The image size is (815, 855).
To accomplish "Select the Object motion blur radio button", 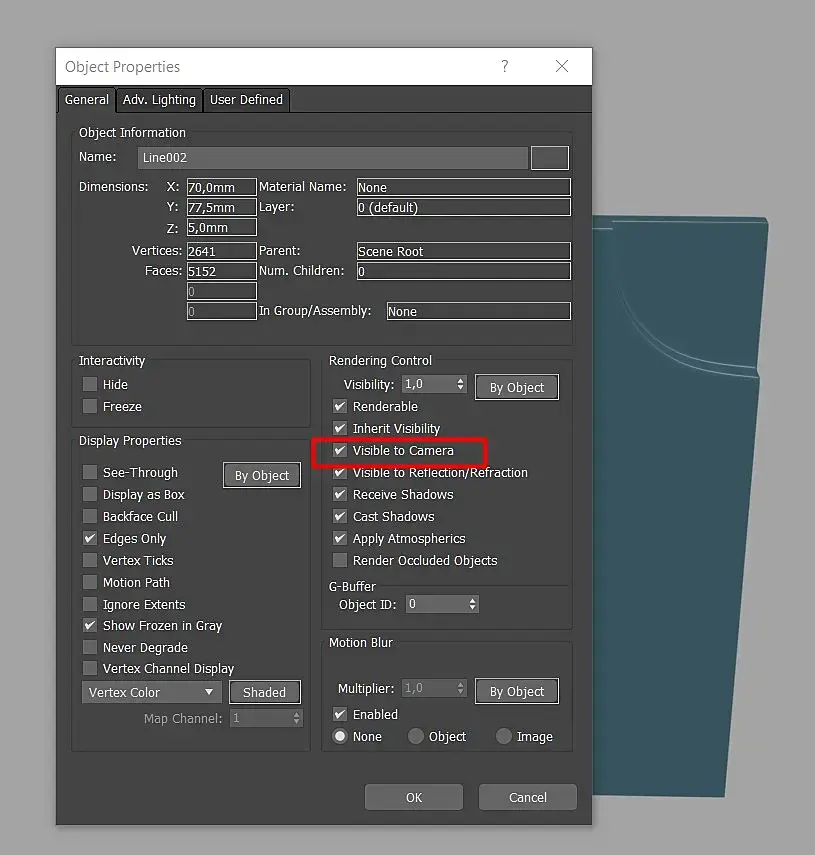I will coord(416,737).
